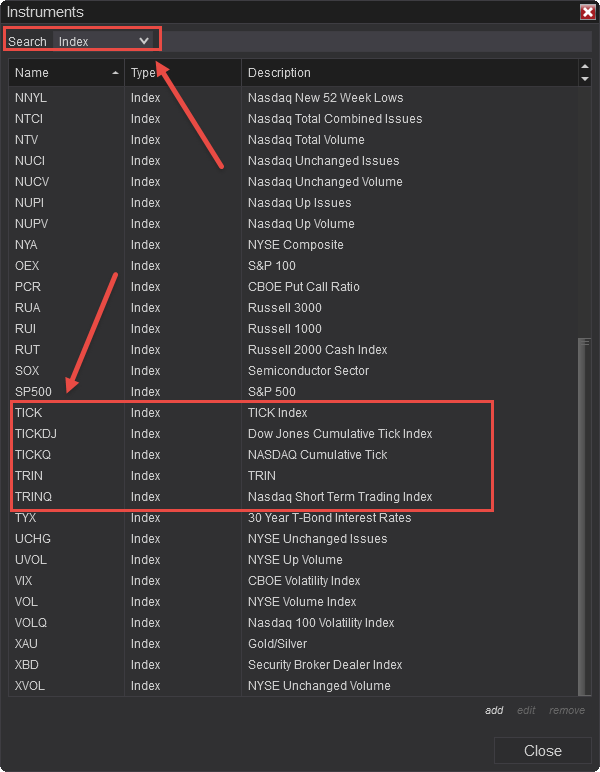Open the Search type dropdown showing Index

click(104, 41)
